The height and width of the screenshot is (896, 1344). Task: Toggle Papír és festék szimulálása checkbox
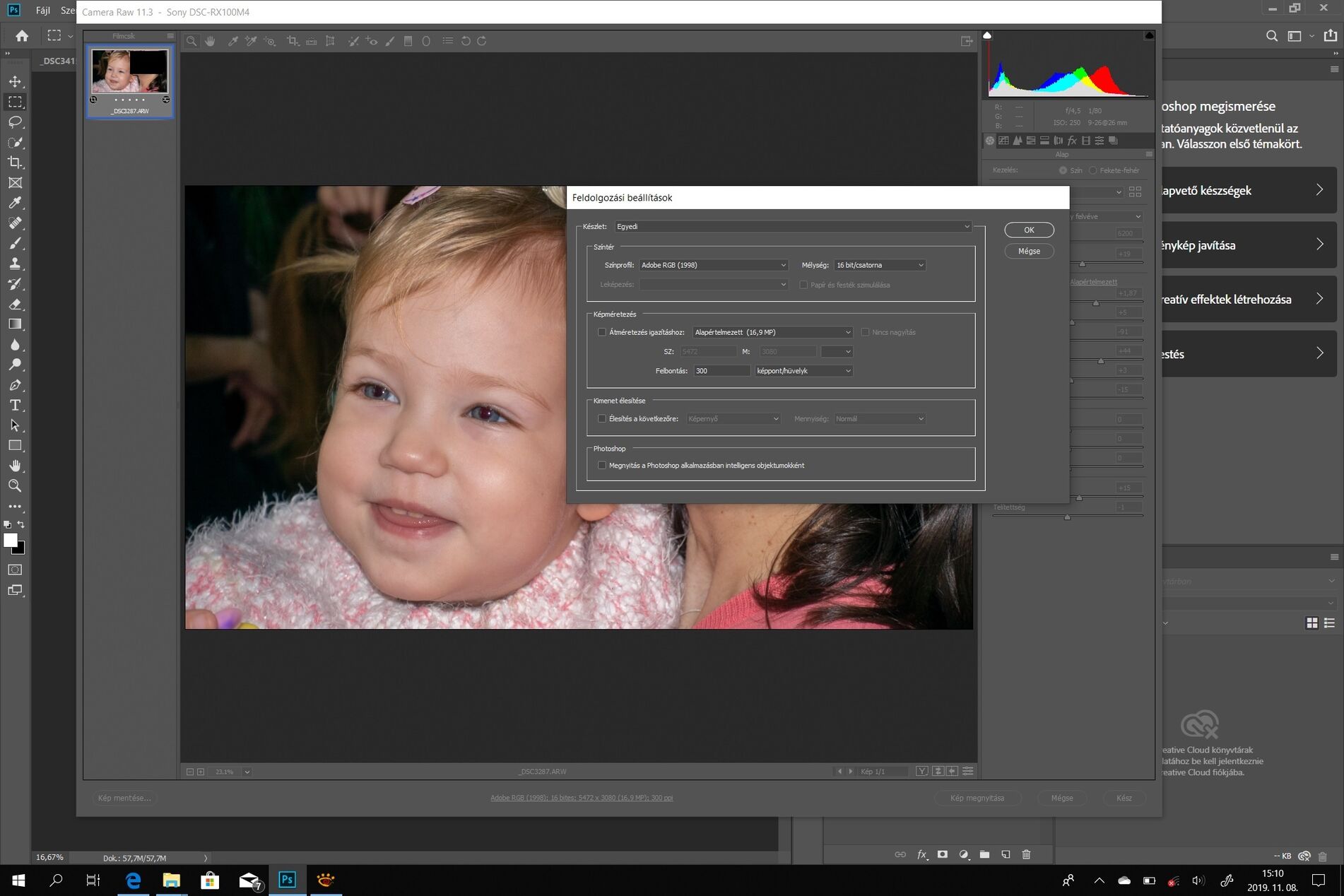click(x=803, y=285)
